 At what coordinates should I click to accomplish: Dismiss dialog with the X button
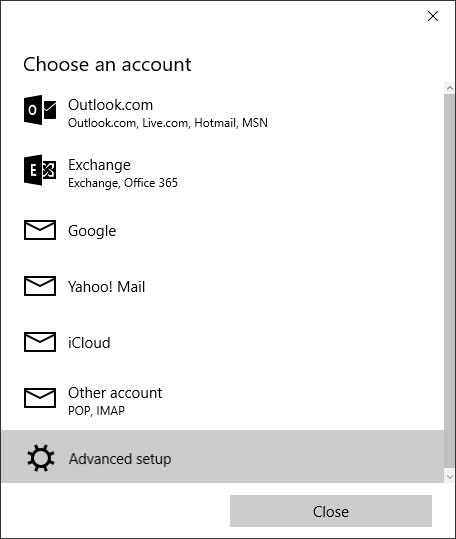click(x=433, y=16)
